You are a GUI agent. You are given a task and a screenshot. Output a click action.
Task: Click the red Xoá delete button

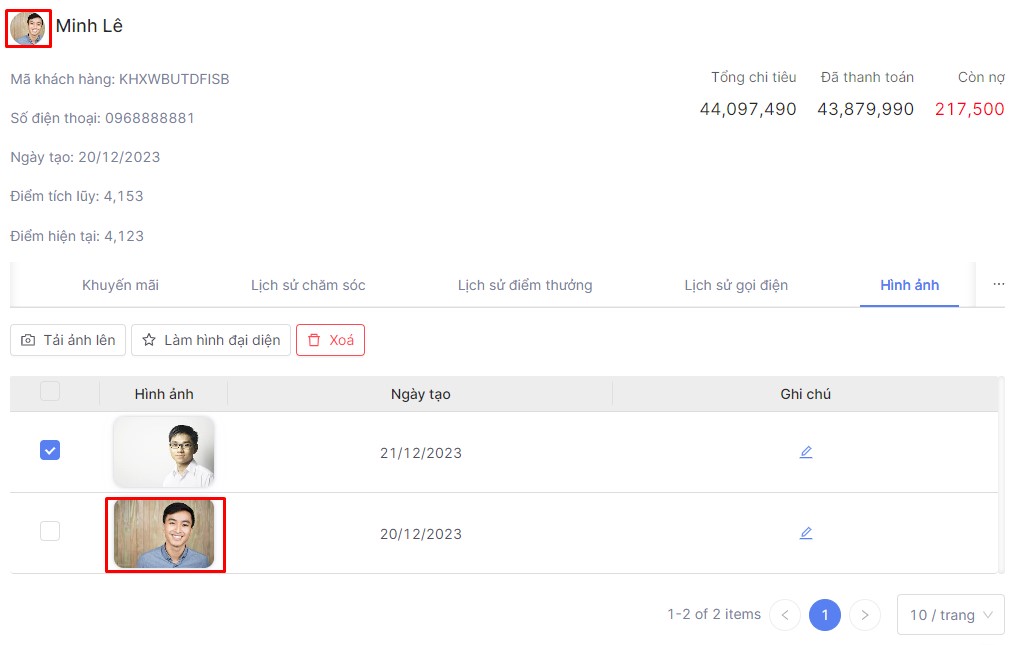pos(330,340)
